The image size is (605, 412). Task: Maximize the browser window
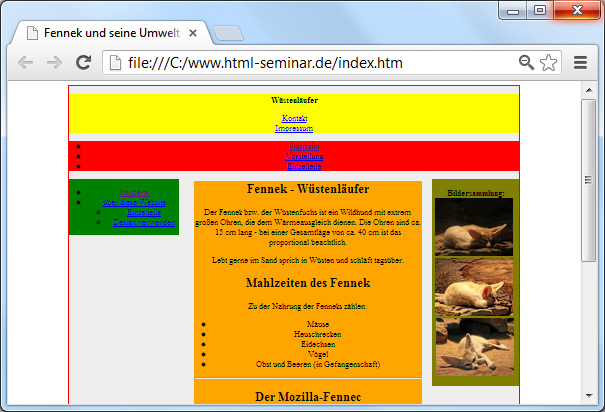coord(540,10)
